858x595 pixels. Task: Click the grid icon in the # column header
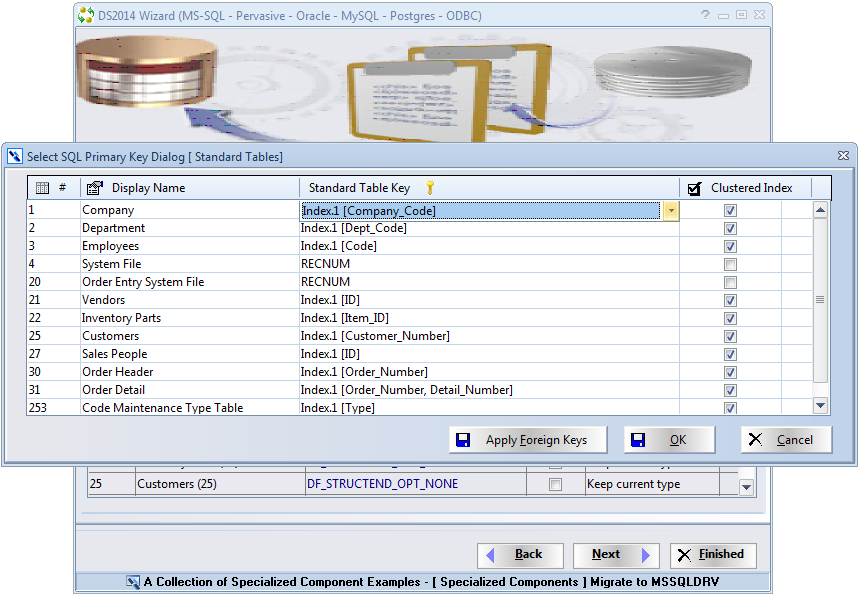[42, 187]
